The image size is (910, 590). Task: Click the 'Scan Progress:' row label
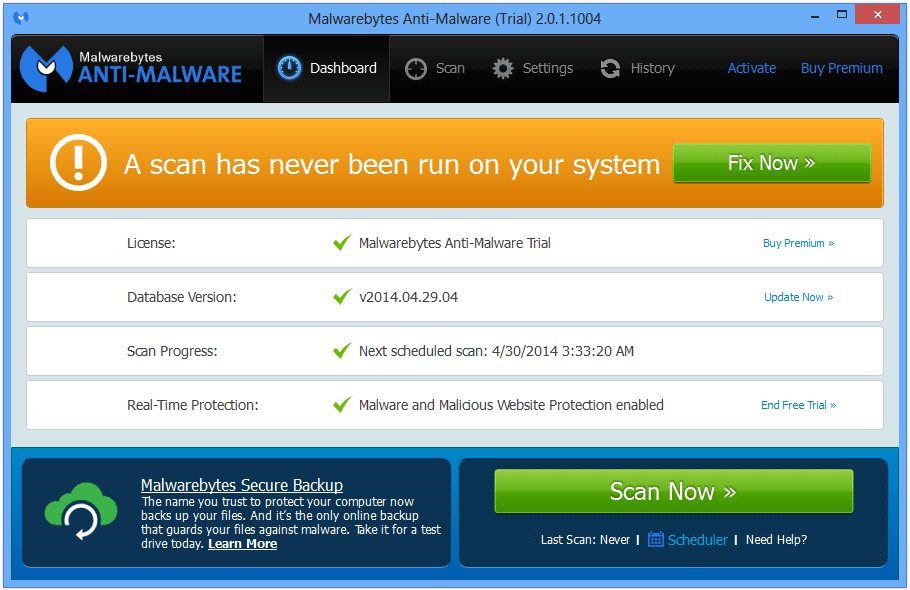click(x=172, y=351)
